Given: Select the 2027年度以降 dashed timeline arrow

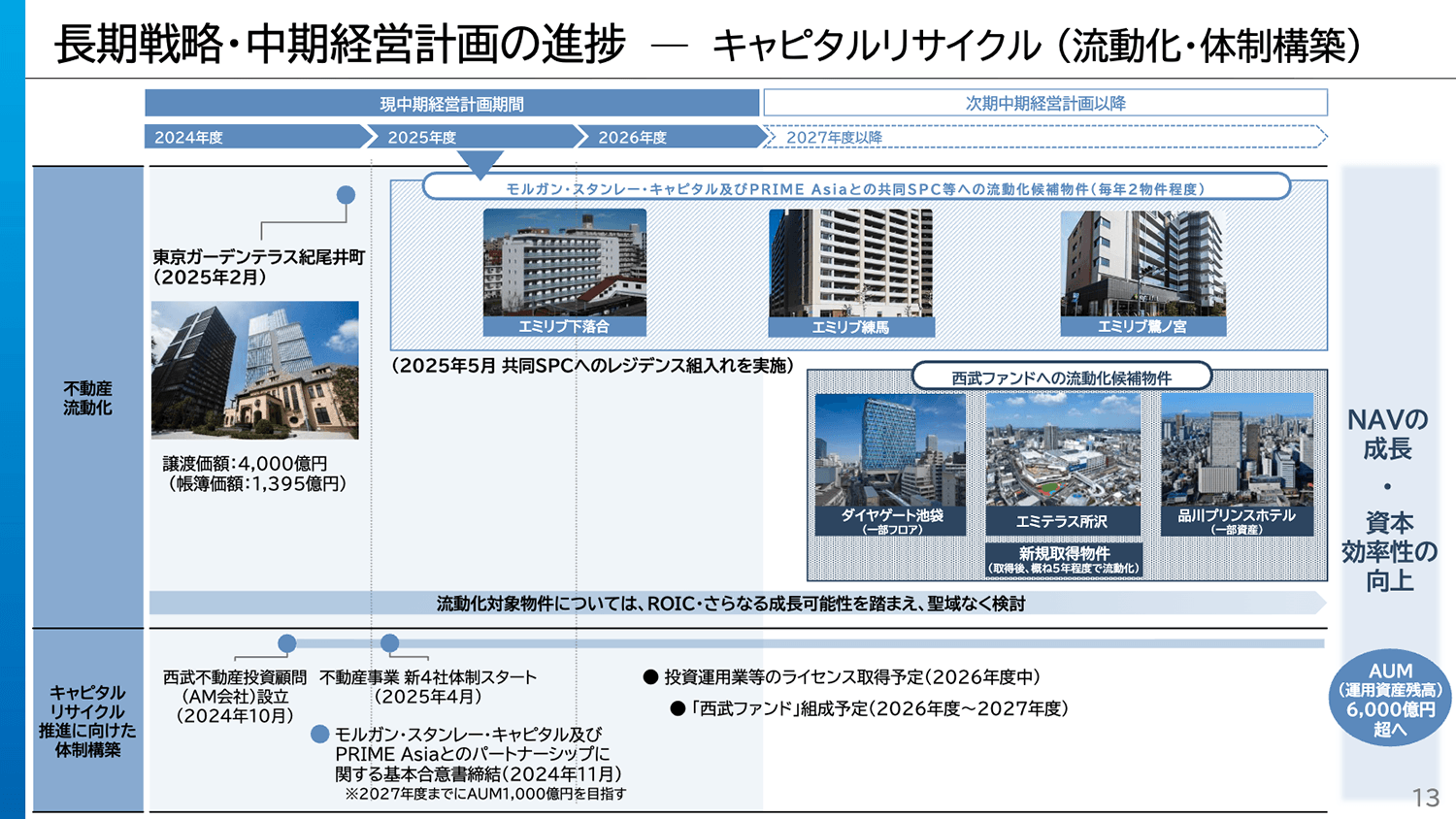Looking at the screenshot, I should point(1045,137).
